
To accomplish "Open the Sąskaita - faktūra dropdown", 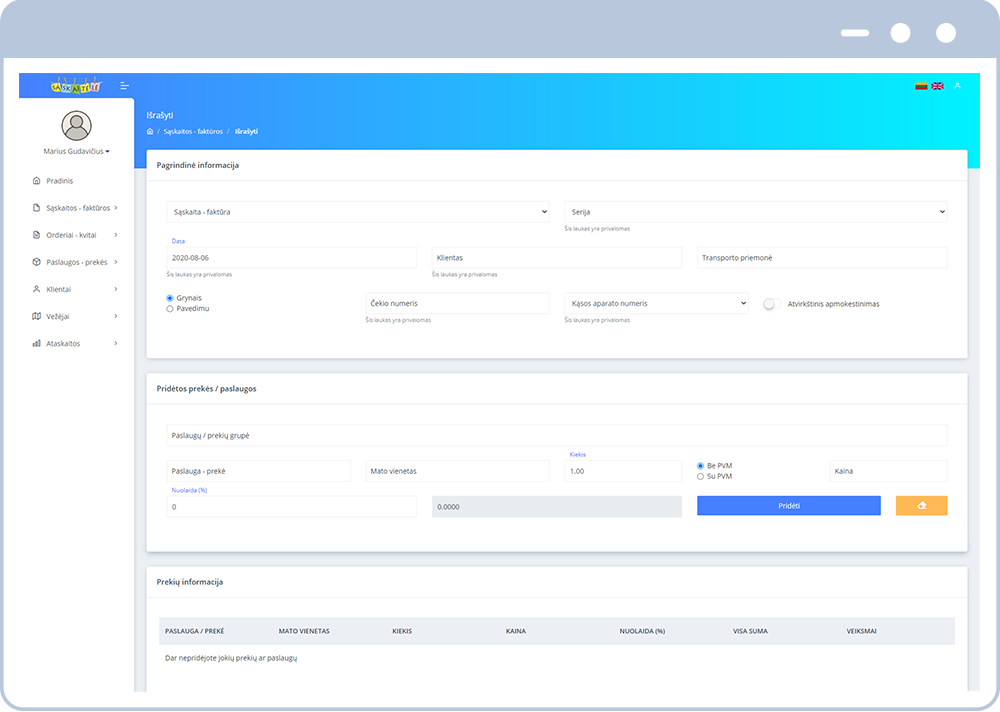I will tap(358, 212).
